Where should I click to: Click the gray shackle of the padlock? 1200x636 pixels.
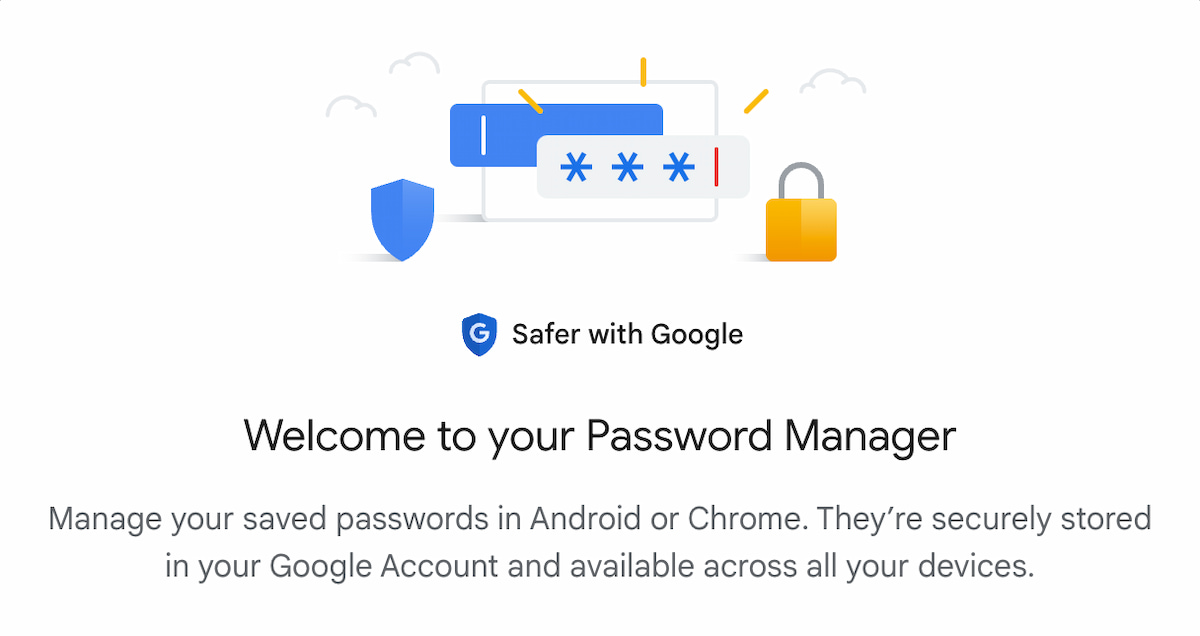(801, 181)
